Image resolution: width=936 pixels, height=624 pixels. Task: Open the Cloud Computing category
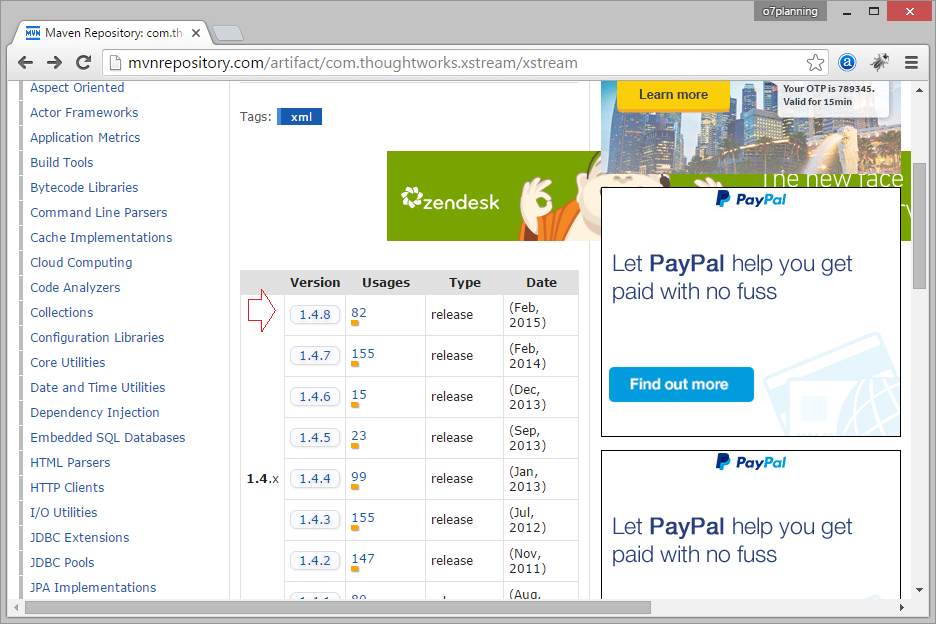click(x=81, y=263)
